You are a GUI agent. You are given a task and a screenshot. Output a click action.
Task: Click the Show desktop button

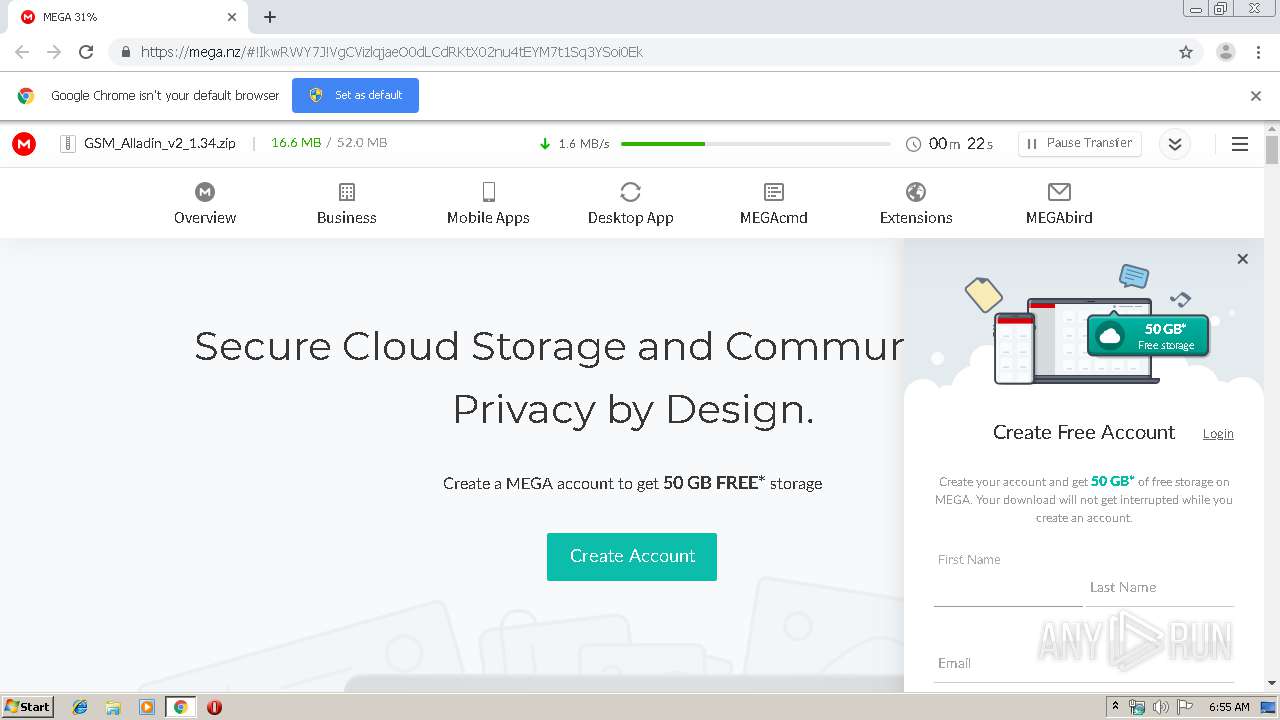[1269, 707]
